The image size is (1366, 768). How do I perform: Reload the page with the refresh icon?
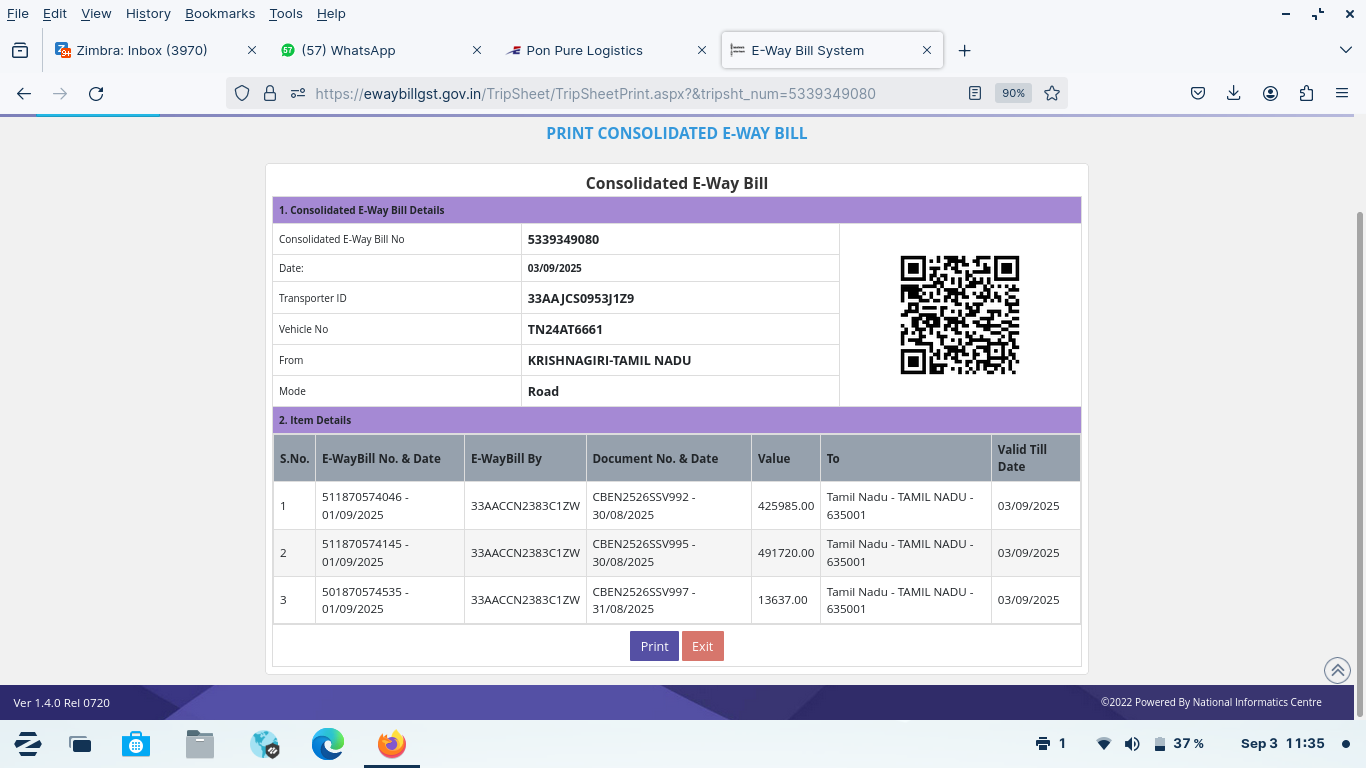[96, 93]
